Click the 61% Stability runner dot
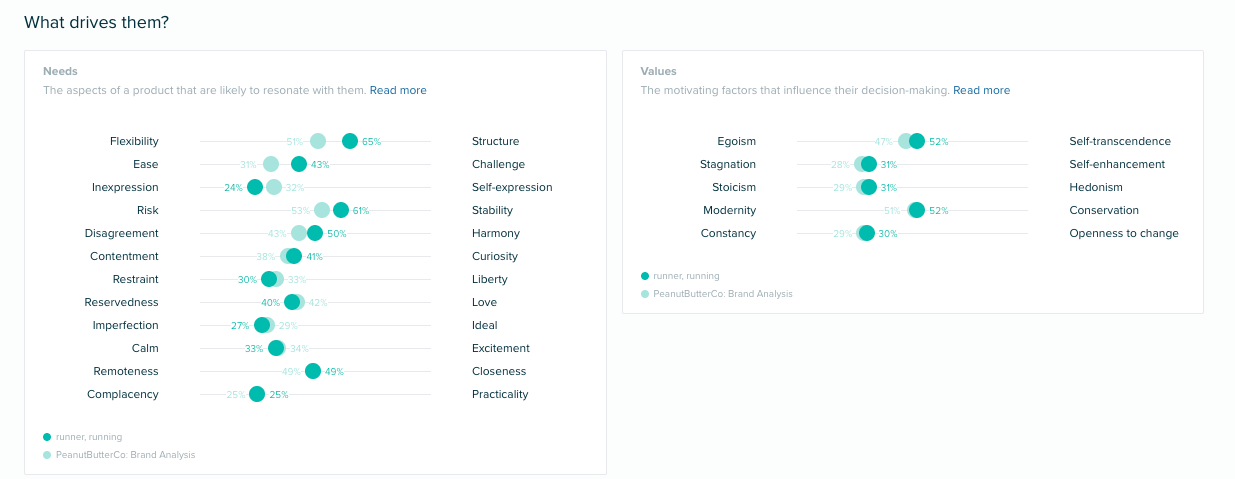The height and width of the screenshot is (479, 1235). (341, 210)
